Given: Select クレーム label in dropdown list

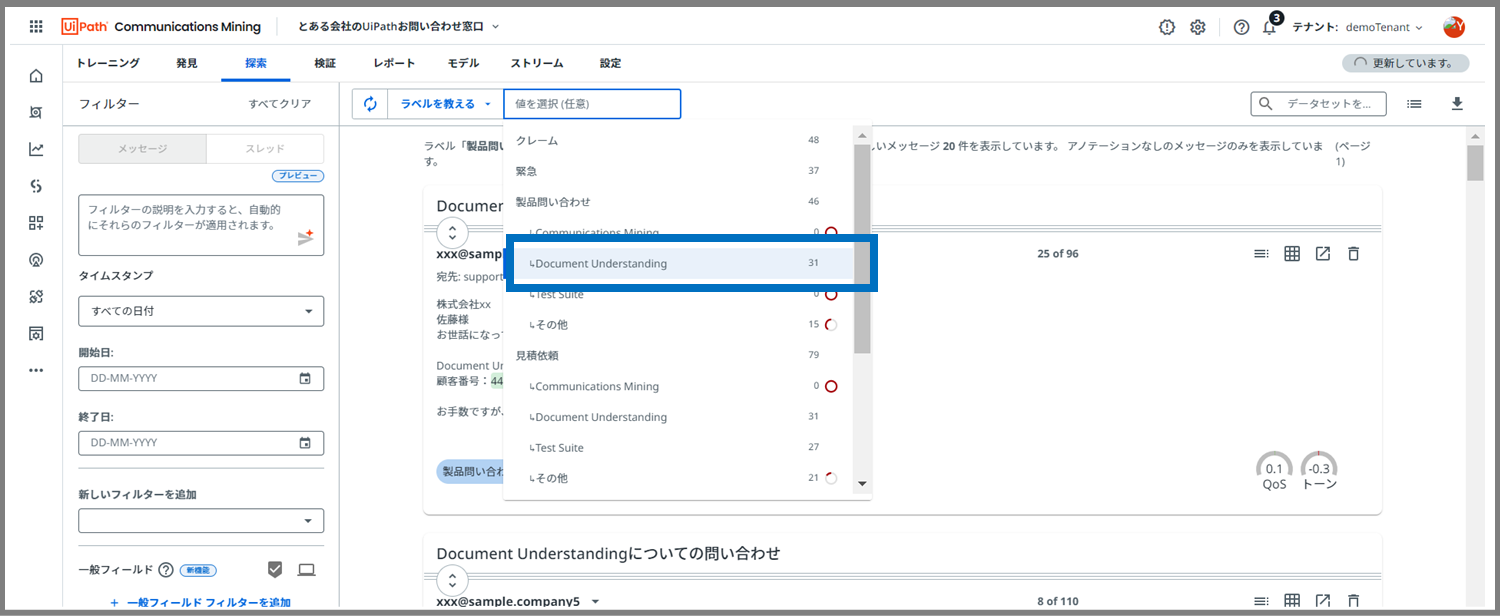Looking at the screenshot, I should [x=678, y=141].
